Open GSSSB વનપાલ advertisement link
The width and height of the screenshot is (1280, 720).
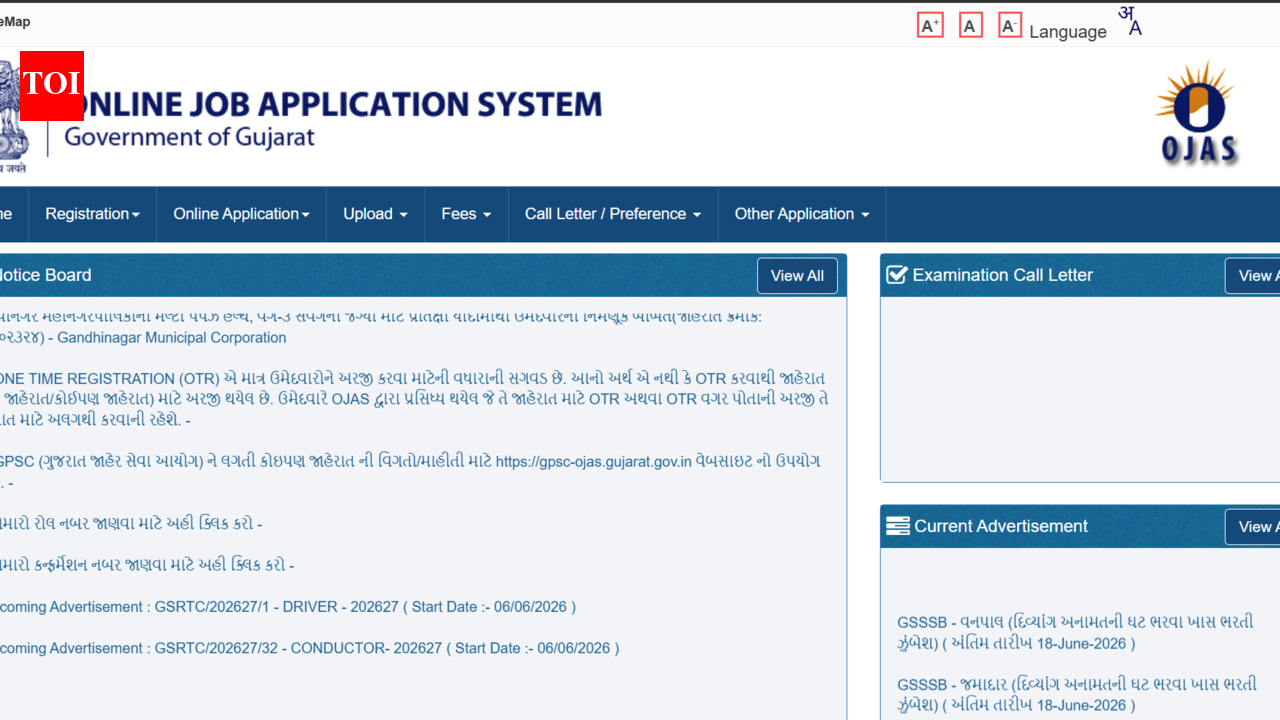tap(1075, 633)
